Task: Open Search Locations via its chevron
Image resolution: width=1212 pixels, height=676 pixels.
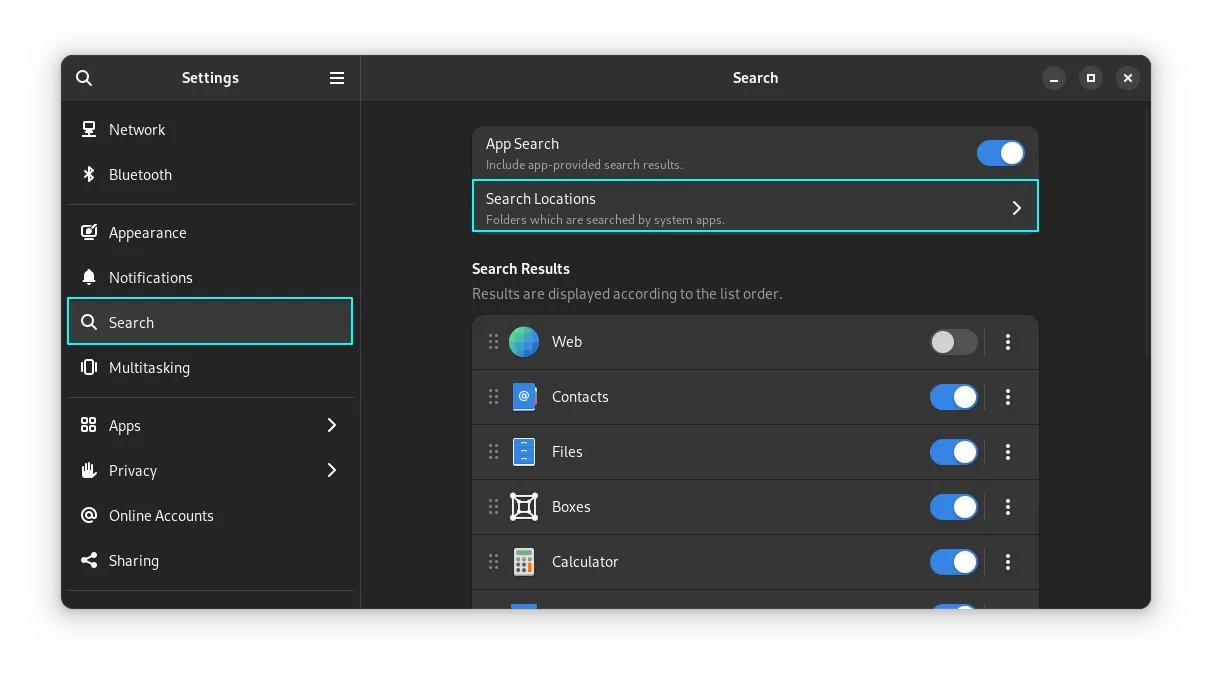Action: [x=1016, y=208]
